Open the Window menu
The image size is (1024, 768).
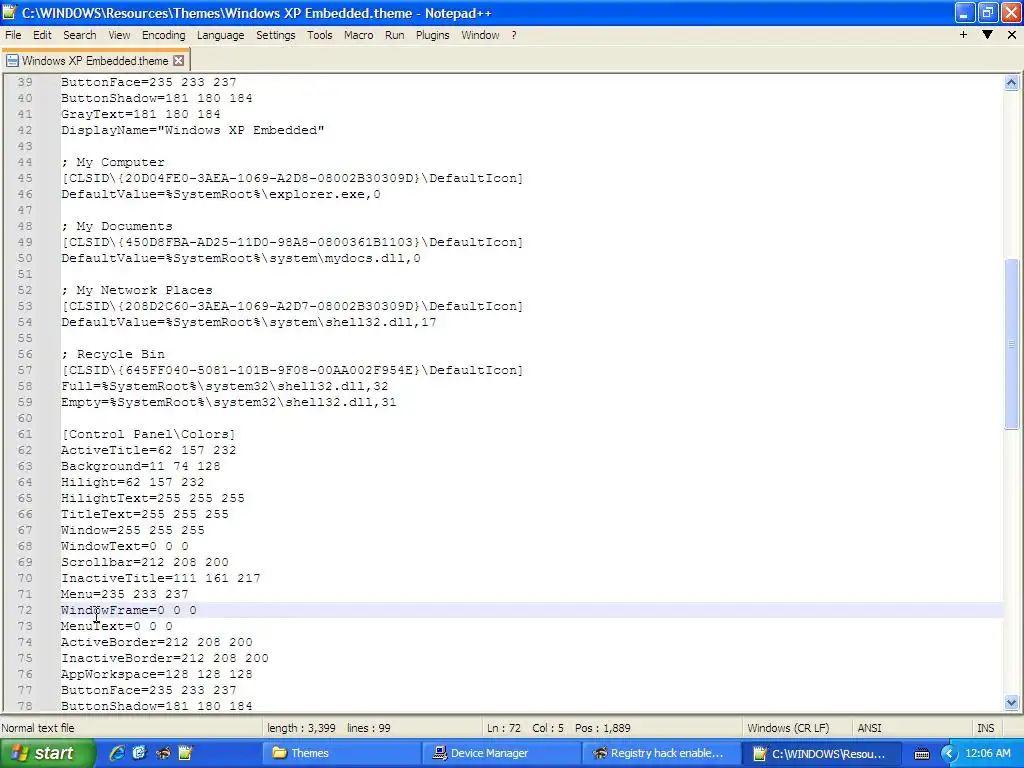coord(480,35)
